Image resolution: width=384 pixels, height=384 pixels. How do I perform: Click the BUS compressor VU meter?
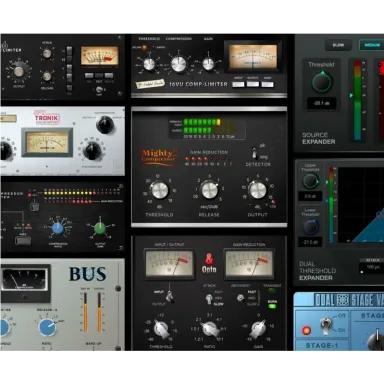(25, 279)
